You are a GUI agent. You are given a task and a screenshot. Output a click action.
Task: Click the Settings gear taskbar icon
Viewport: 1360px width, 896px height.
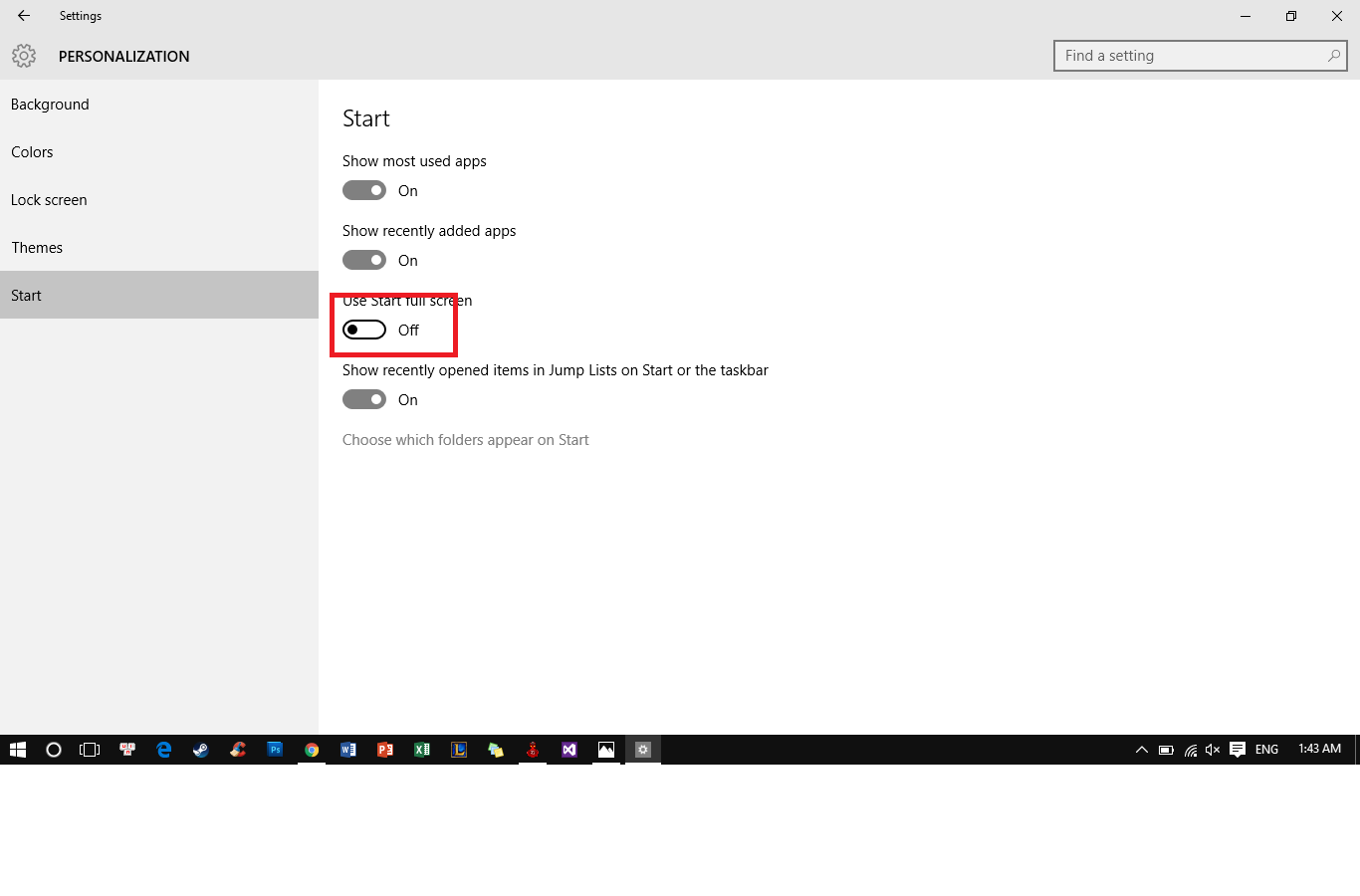coord(643,750)
